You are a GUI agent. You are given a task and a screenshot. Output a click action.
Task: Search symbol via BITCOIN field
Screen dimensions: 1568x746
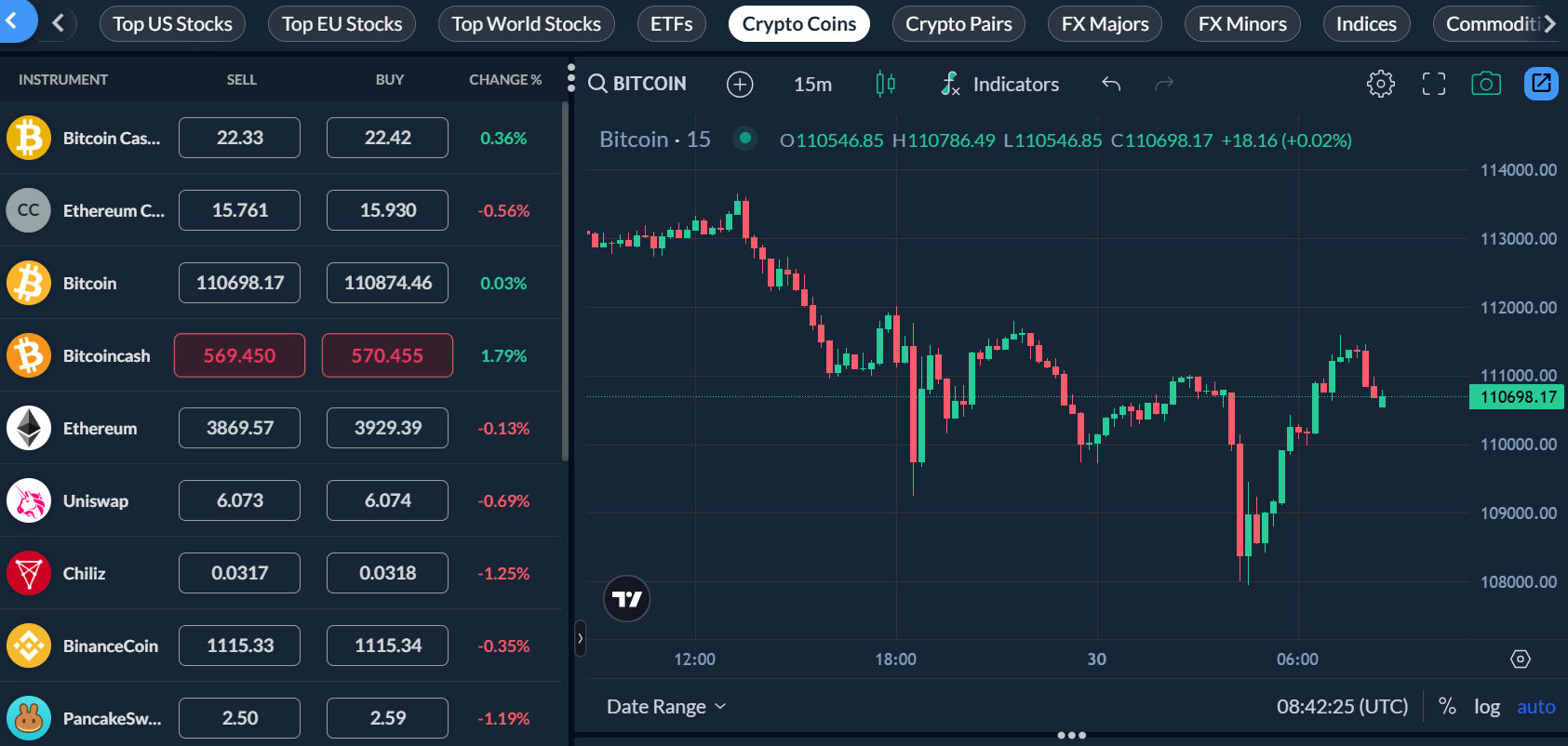coord(638,84)
